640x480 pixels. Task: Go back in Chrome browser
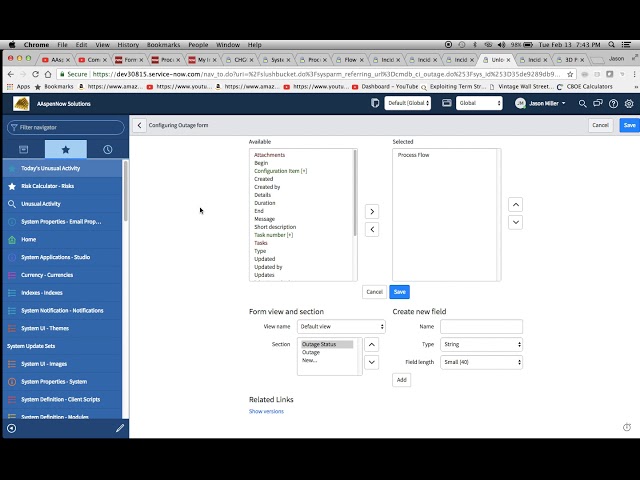pyautogui.click(x=11, y=74)
